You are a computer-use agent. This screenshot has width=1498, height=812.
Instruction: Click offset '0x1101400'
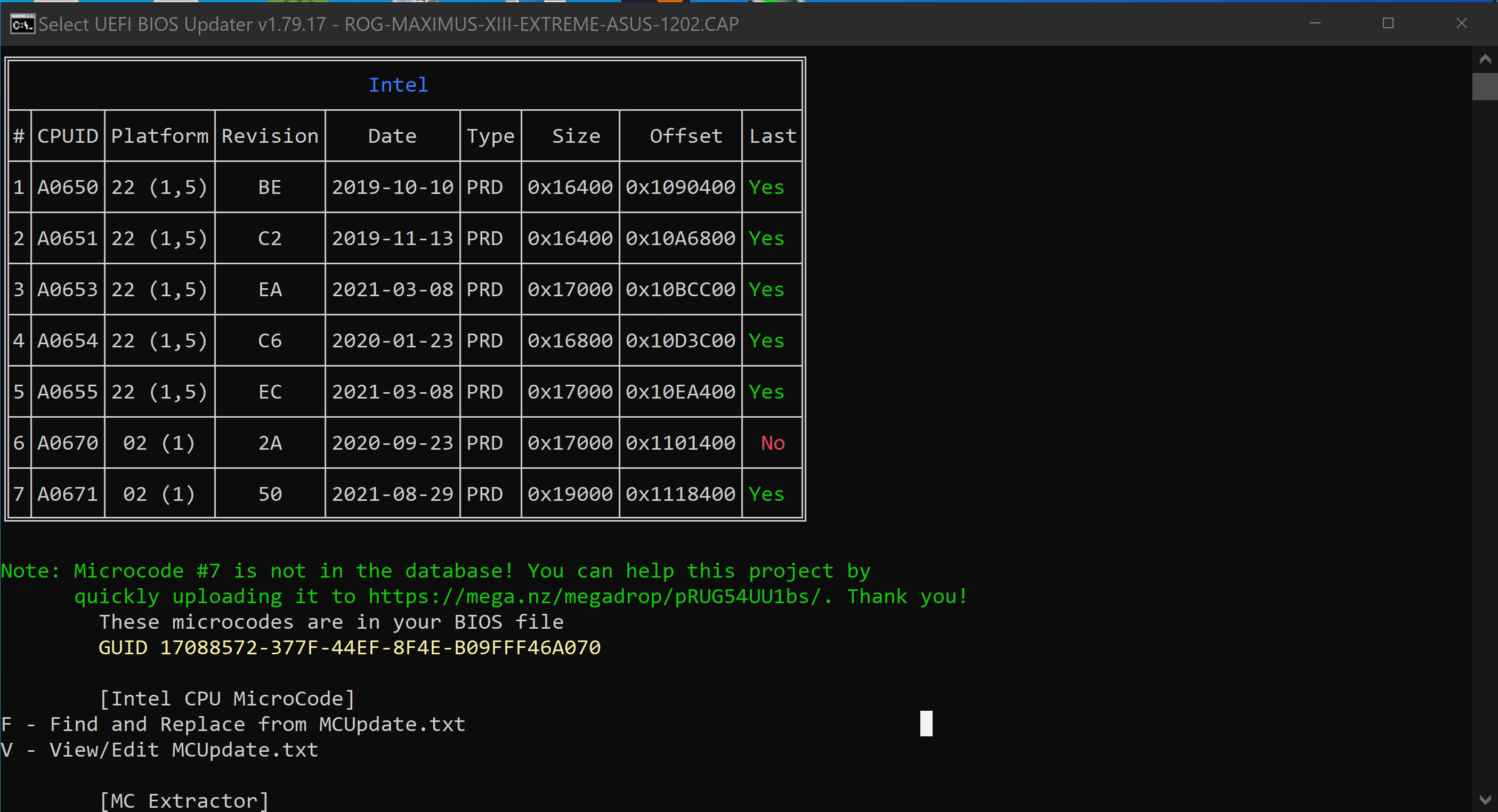[681, 443]
